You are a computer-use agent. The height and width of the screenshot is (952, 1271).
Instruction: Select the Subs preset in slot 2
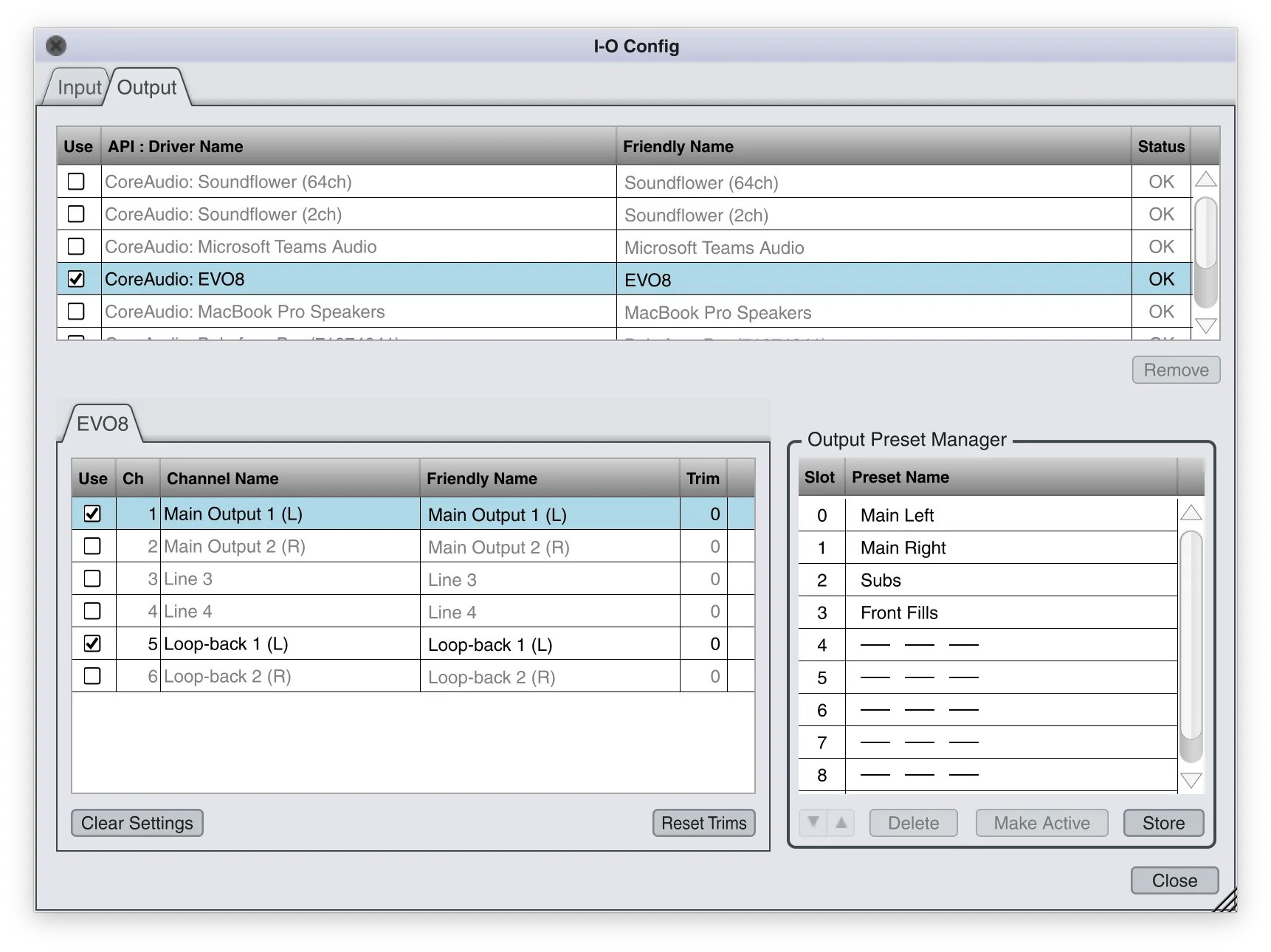tap(960, 580)
